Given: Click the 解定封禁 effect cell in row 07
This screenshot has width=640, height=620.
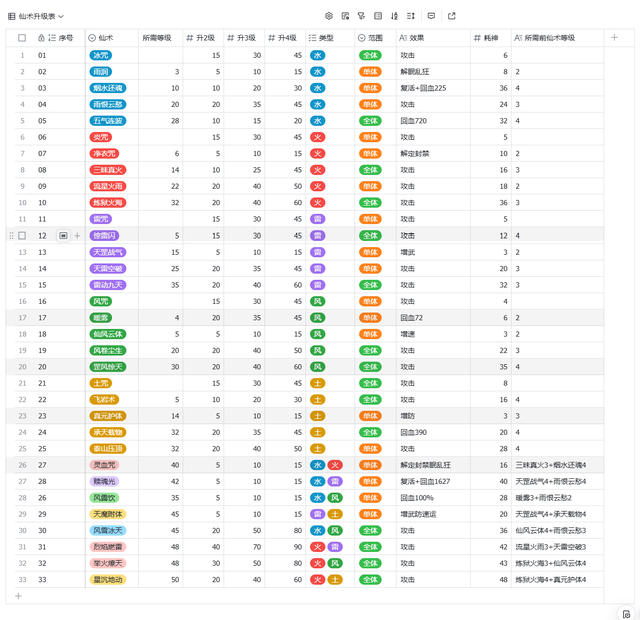Looking at the screenshot, I should click(433, 153).
